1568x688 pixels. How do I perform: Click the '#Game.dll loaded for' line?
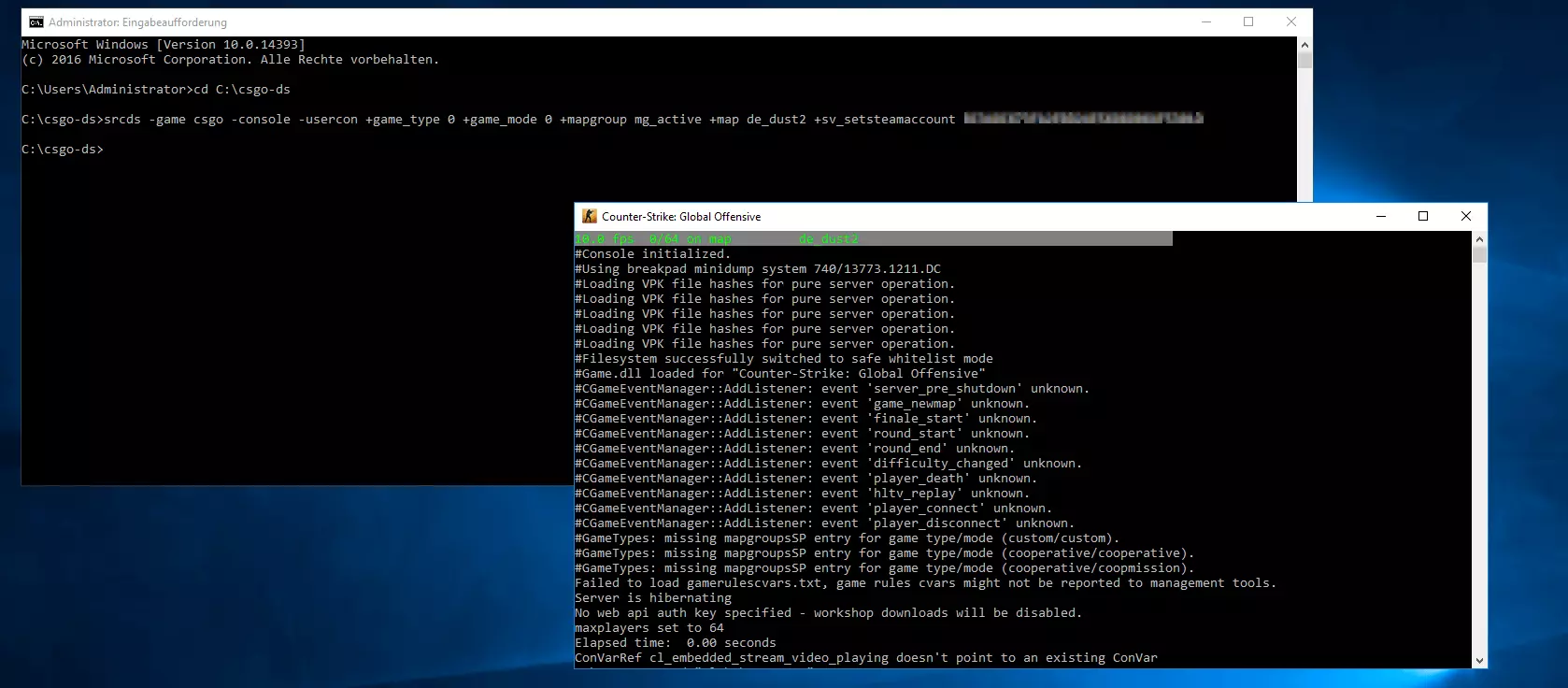click(x=780, y=373)
